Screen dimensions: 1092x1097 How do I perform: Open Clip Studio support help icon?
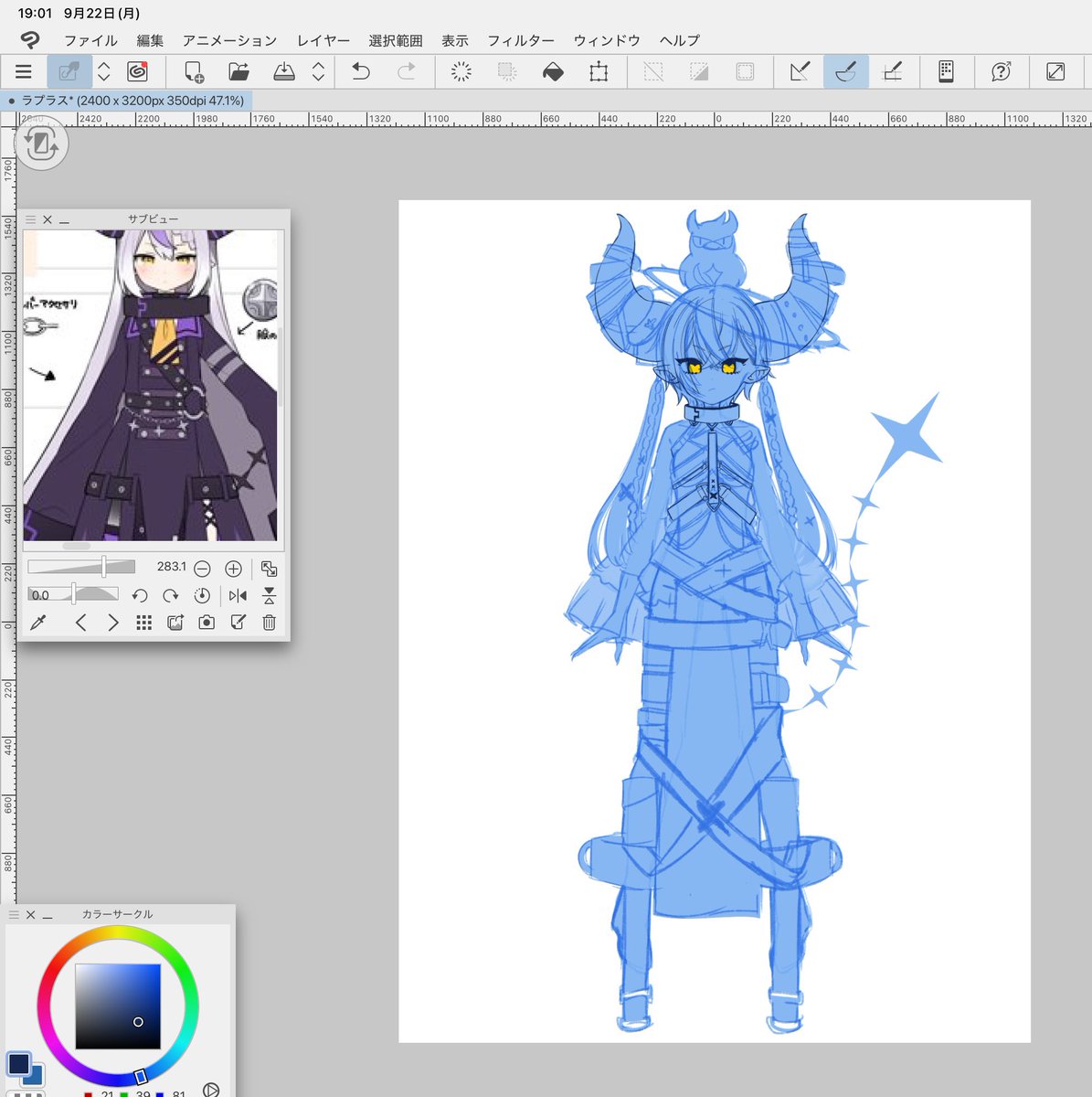[x=1001, y=71]
